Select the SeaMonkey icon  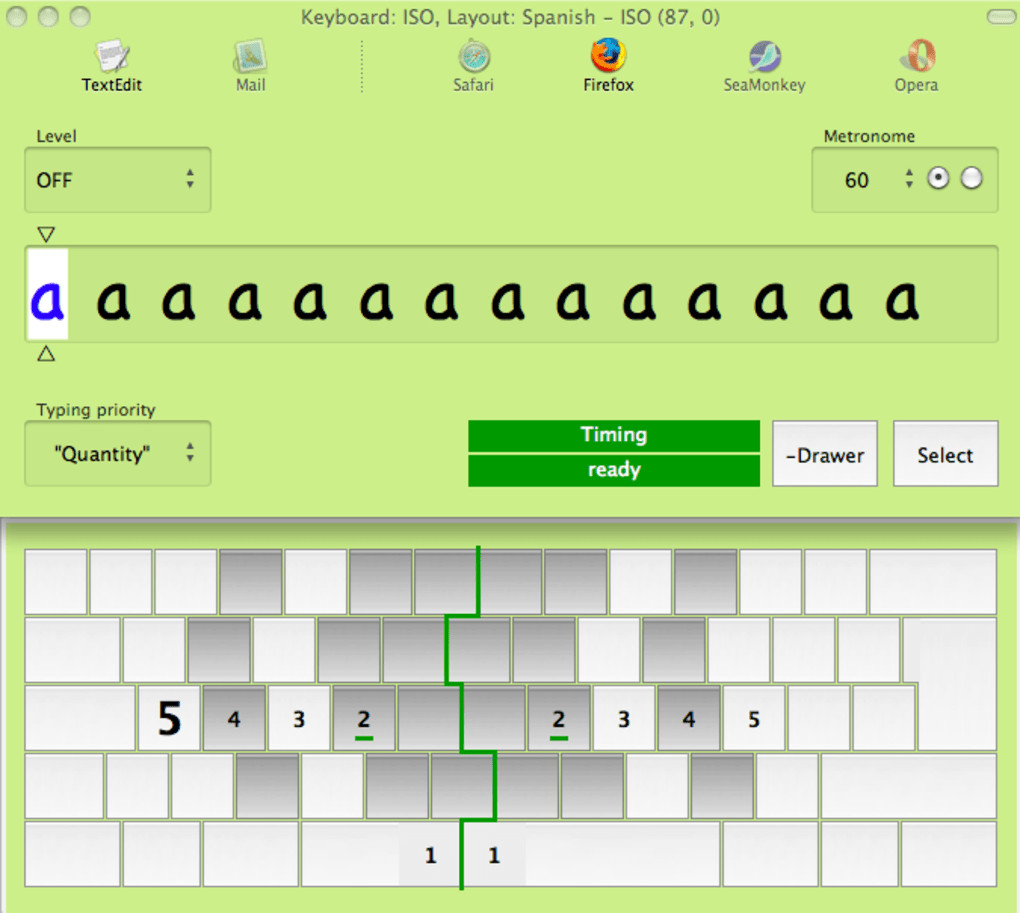[x=764, y=57]
